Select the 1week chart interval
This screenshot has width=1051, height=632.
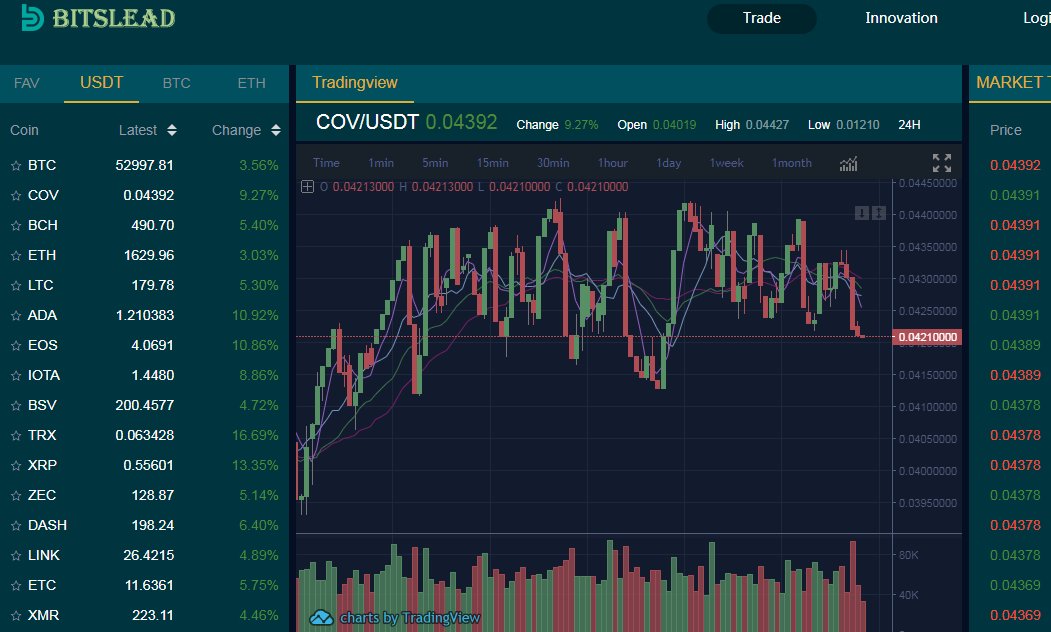pyautogui.click(x=727, y=163)
